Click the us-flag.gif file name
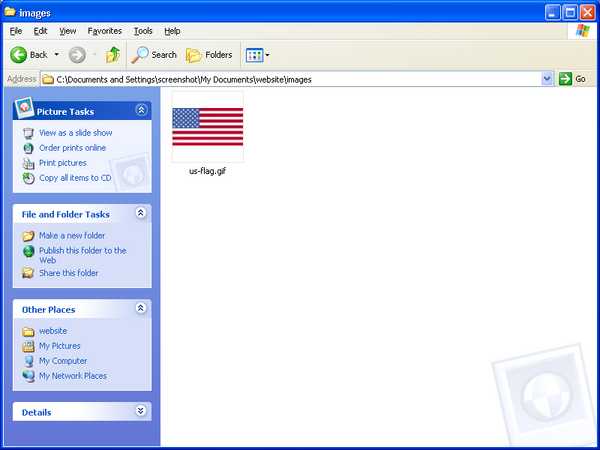Screen dimensions: 600x450 (207, 171)
